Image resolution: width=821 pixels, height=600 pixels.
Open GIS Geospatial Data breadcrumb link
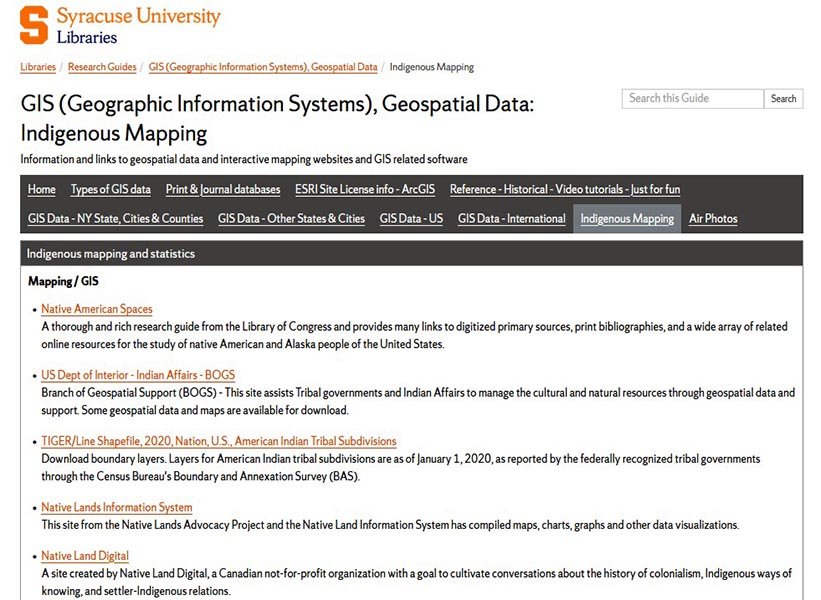(x=263, y=67)
